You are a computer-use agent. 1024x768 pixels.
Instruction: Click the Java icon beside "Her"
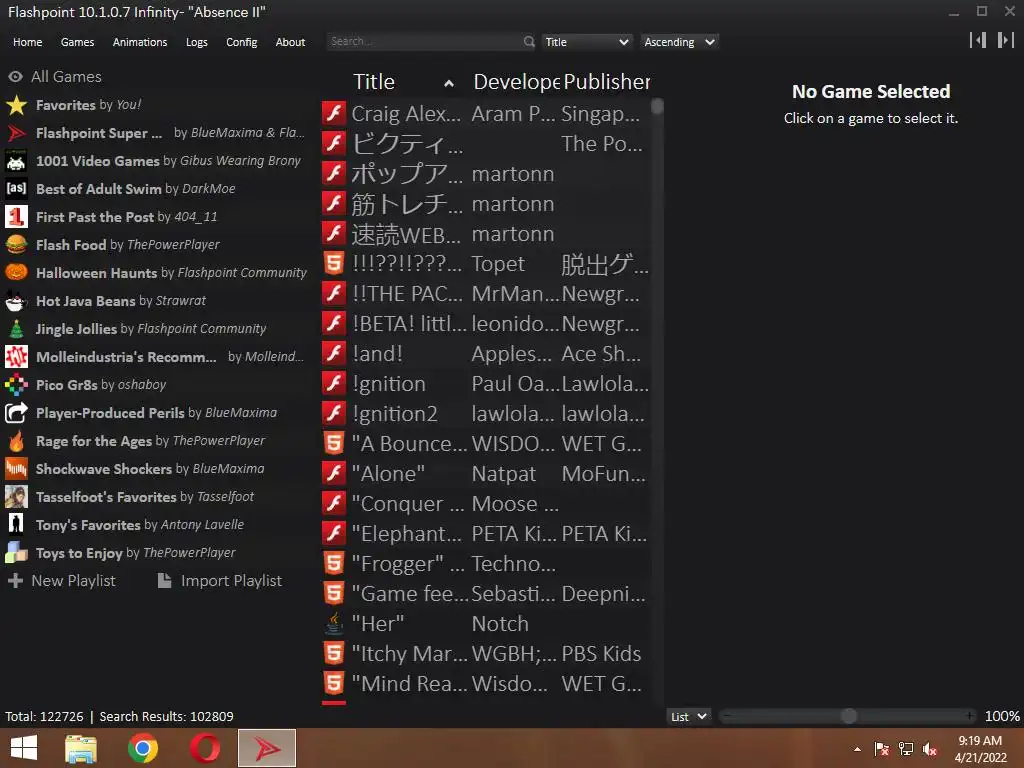(334, 624)
